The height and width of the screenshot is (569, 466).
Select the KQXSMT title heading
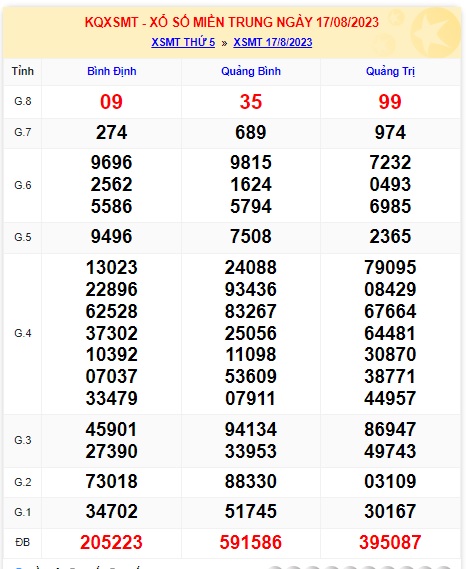point(232,22)
